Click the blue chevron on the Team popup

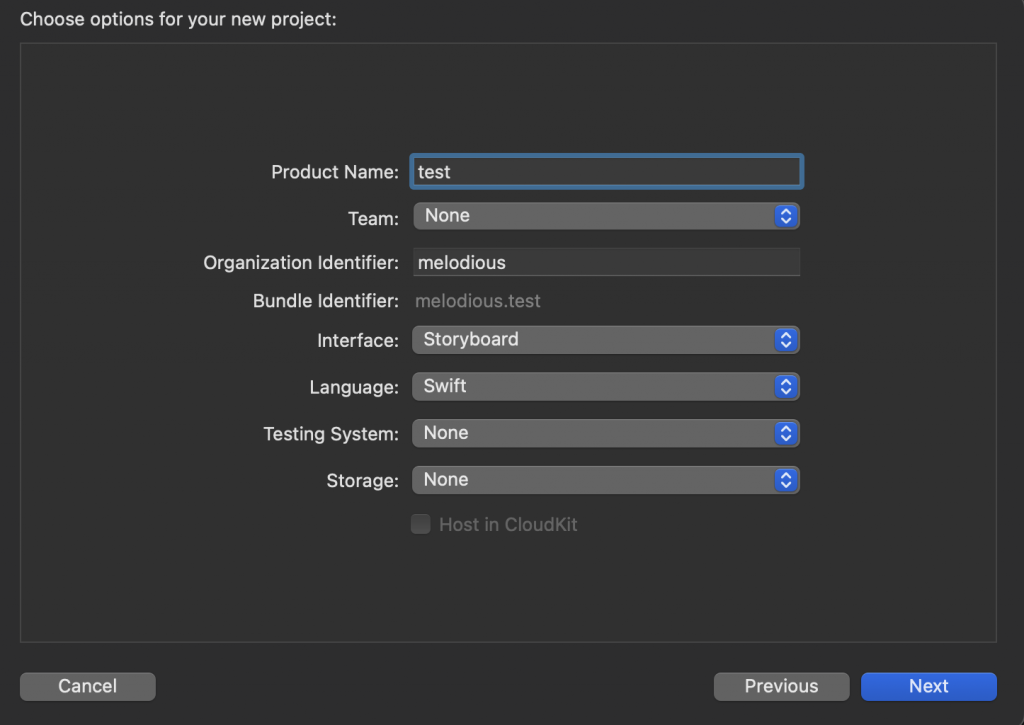(x=786, y=216)
